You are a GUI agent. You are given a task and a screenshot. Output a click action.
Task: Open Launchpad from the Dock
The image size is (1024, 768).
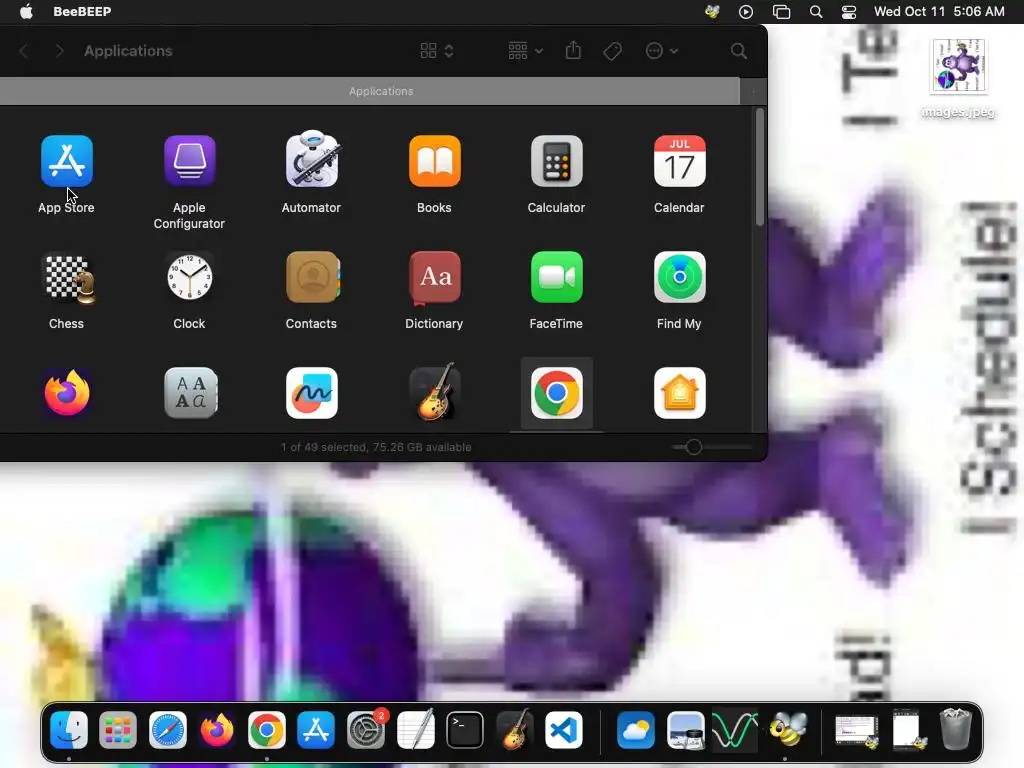[118, 729]
